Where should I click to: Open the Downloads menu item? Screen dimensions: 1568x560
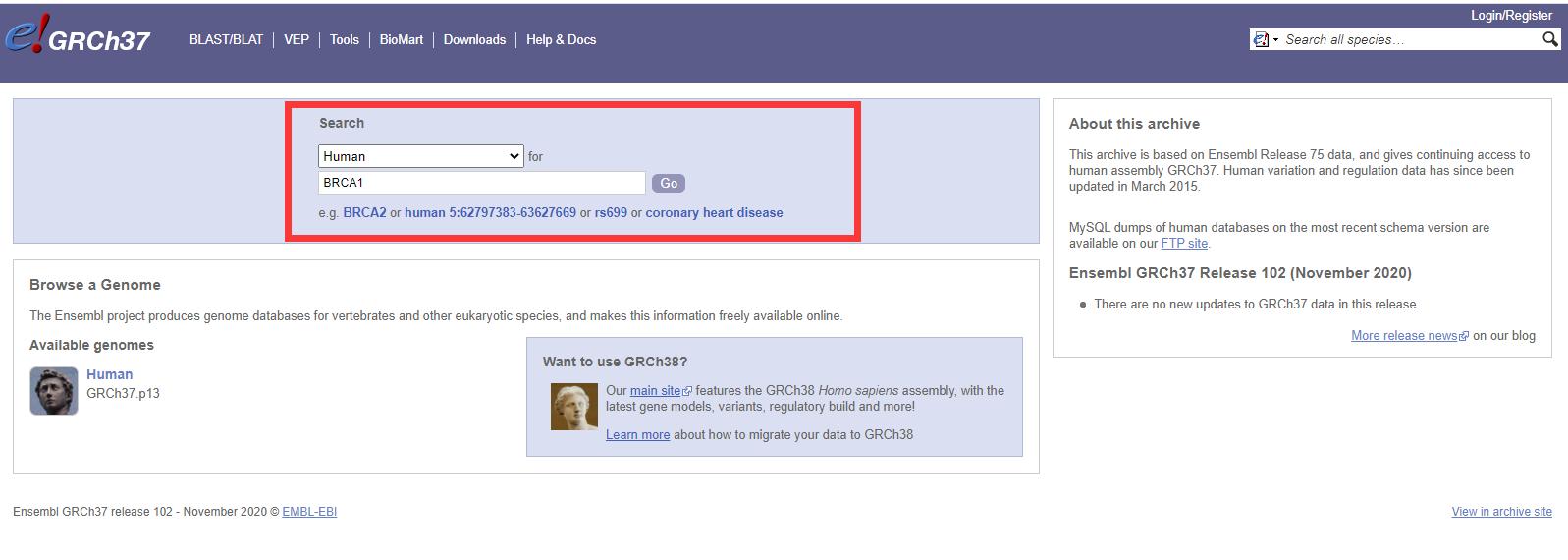(474, 39)
